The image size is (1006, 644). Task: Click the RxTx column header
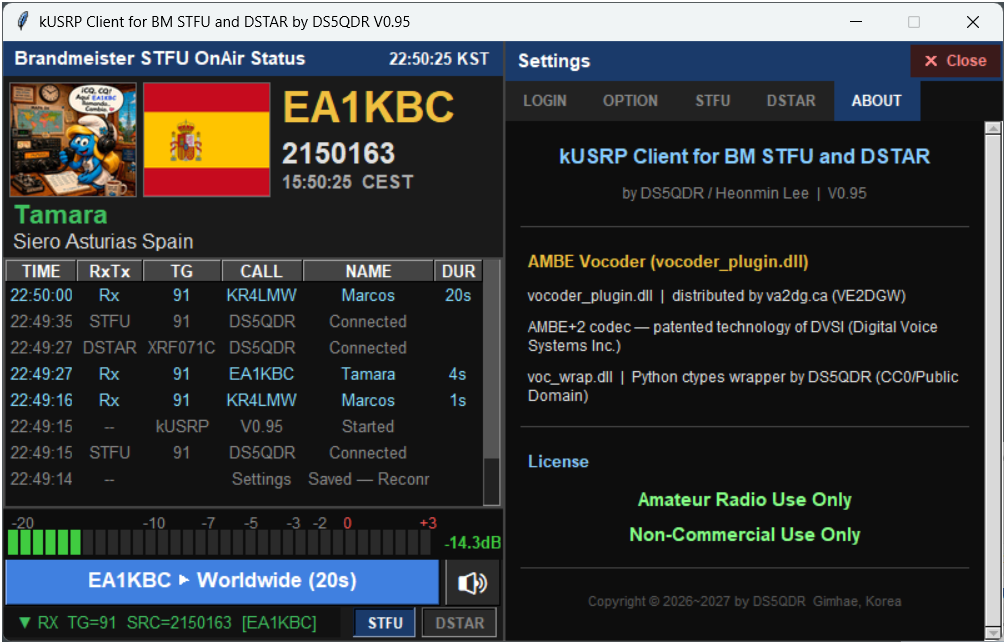coord(110,271)
